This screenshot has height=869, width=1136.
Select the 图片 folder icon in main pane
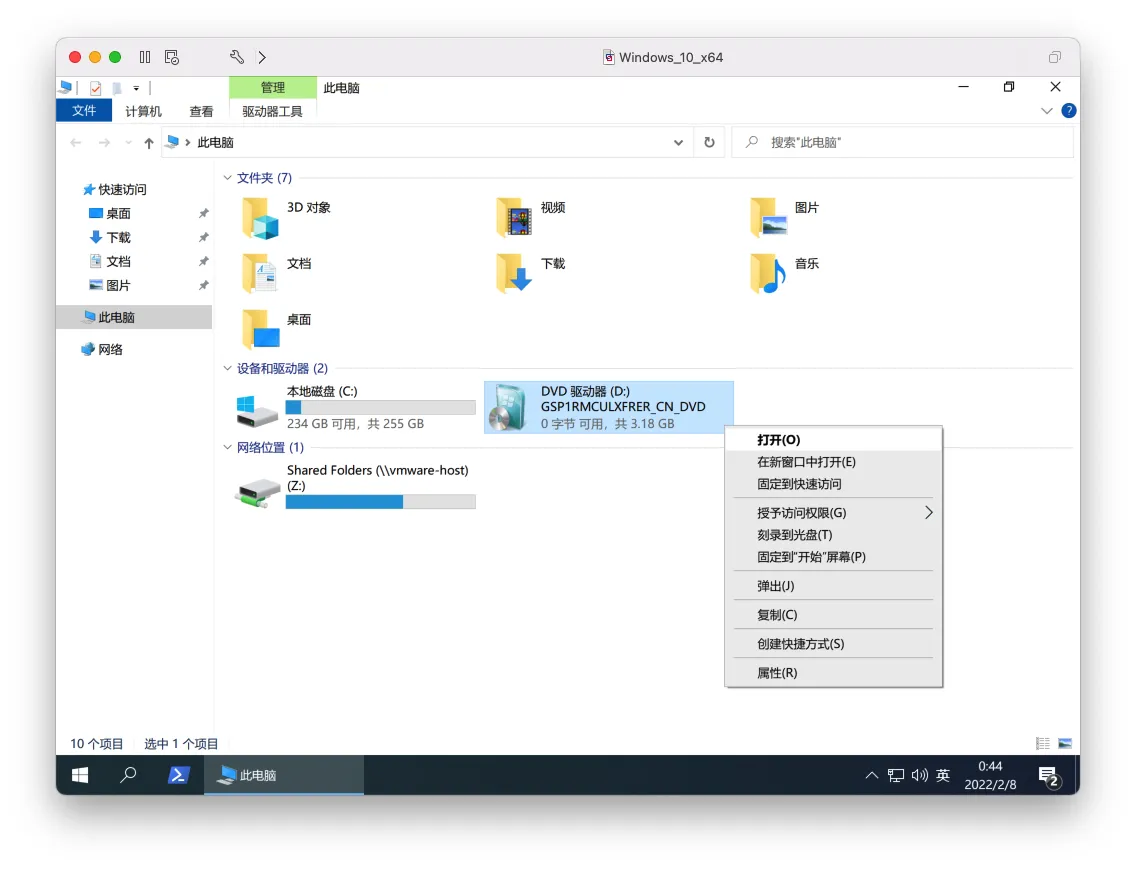(769, 218)
